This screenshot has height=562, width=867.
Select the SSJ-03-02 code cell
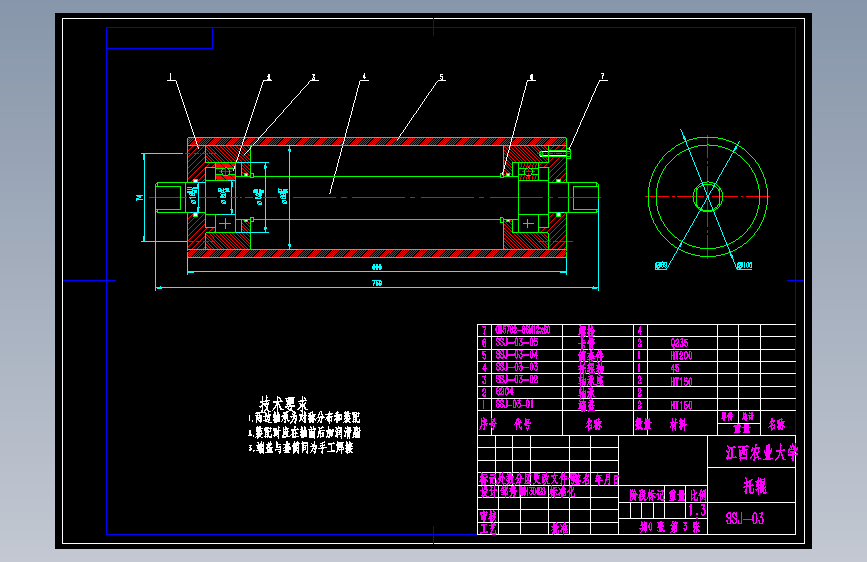517,379
